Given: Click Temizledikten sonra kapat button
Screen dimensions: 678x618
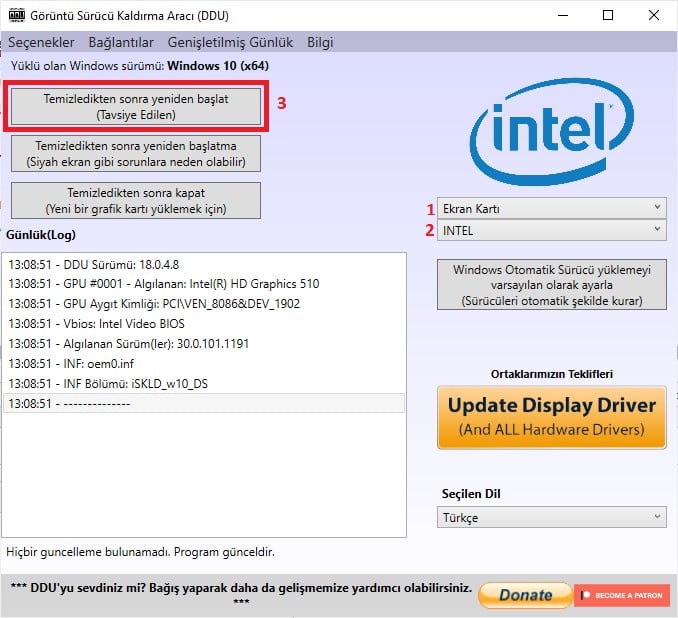Looking at the screenshot, I should [136, 200].
